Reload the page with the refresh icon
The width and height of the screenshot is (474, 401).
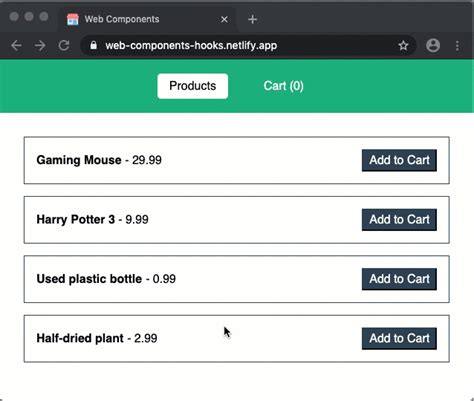(64, 45)
